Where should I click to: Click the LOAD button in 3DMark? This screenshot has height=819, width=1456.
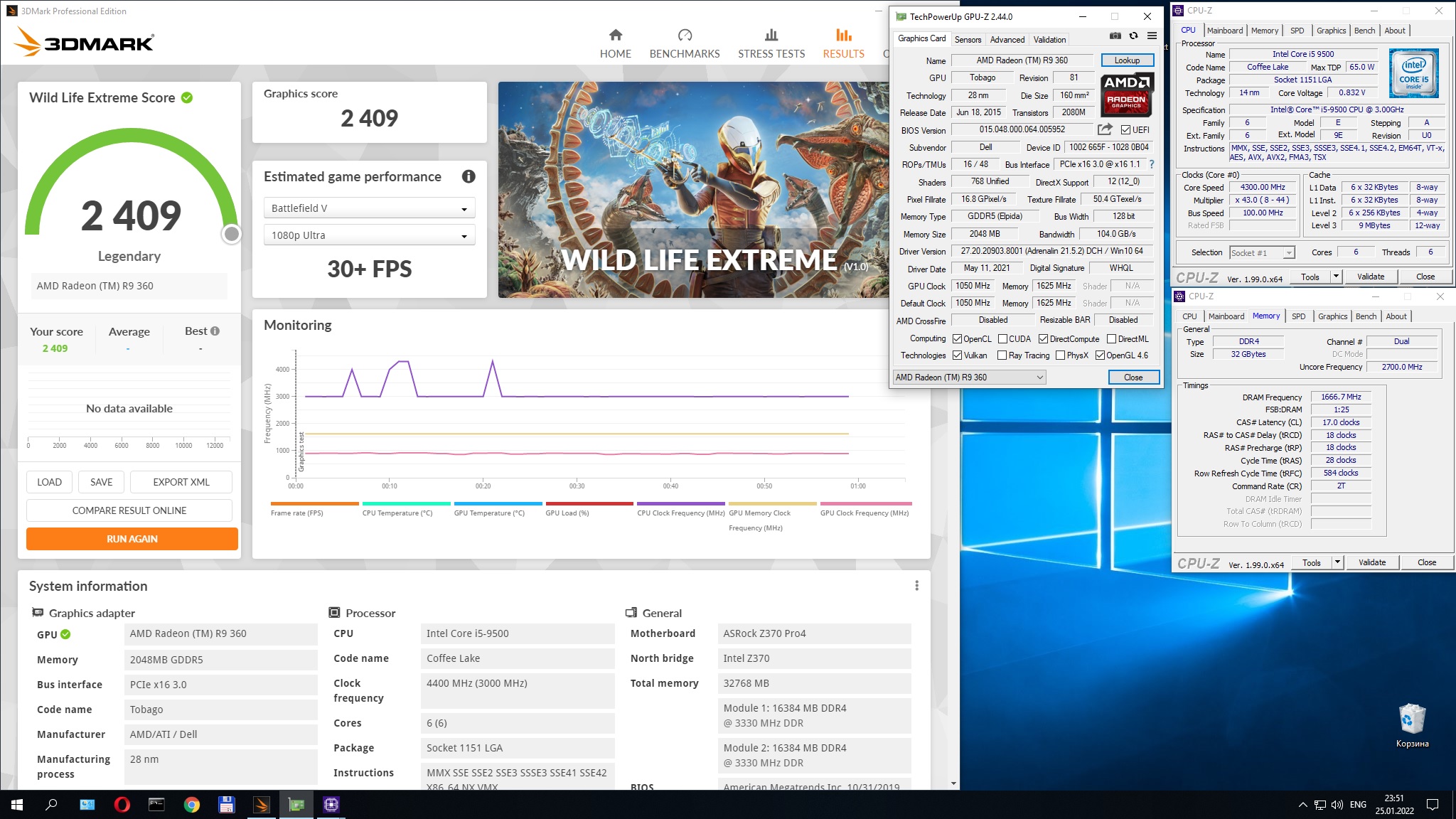tap(49, 482)
